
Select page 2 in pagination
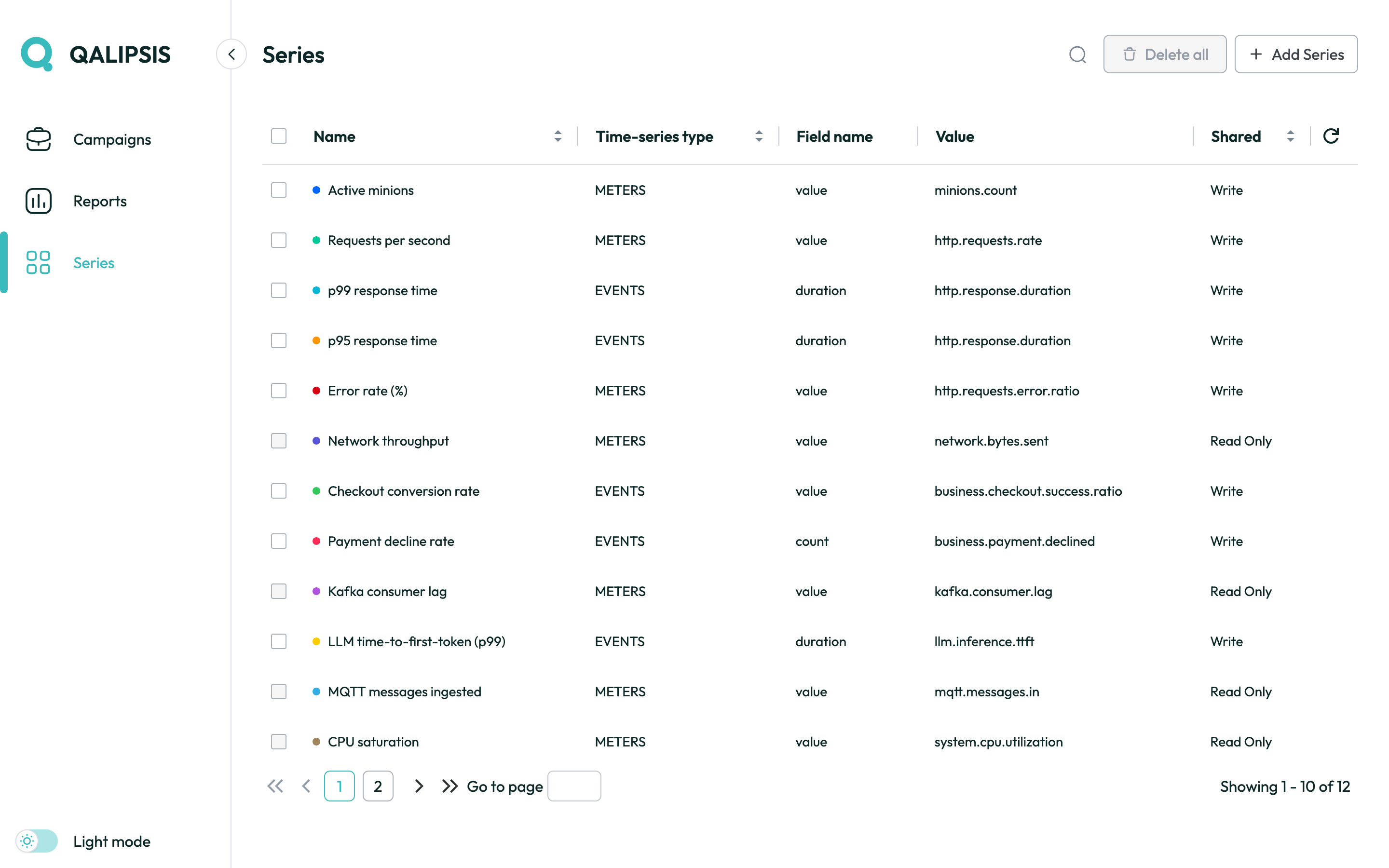pos(378,786)
